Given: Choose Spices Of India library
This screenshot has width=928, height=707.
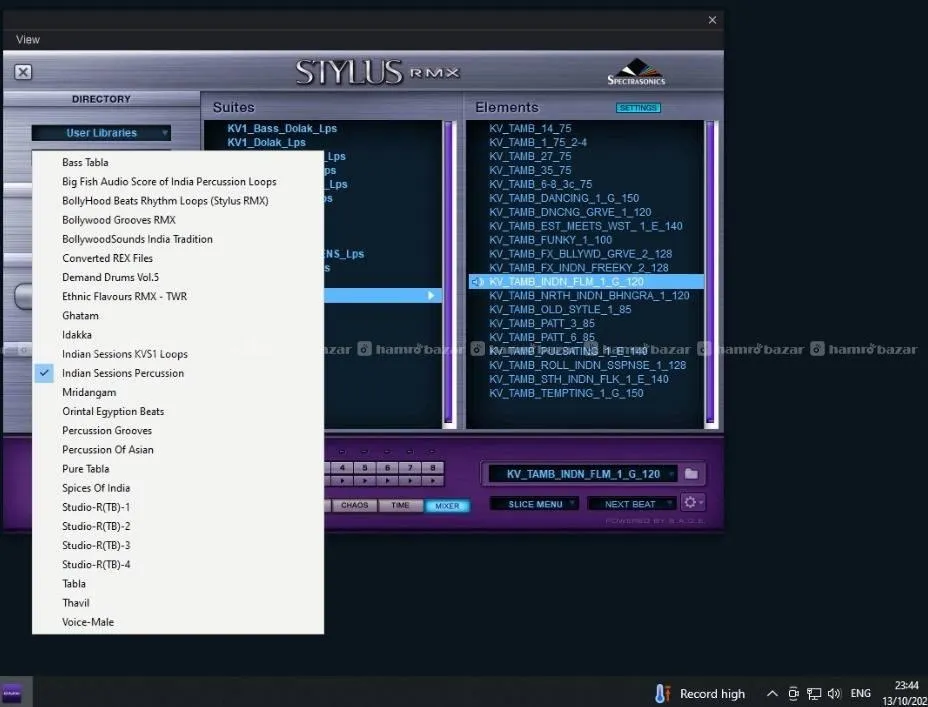Looking at the screenshot, I should tap(178, 488).
